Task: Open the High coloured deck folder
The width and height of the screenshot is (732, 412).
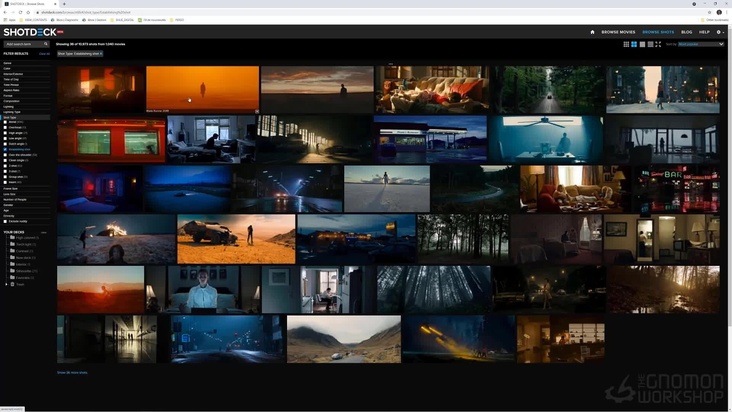Action: tap(24, 237)
